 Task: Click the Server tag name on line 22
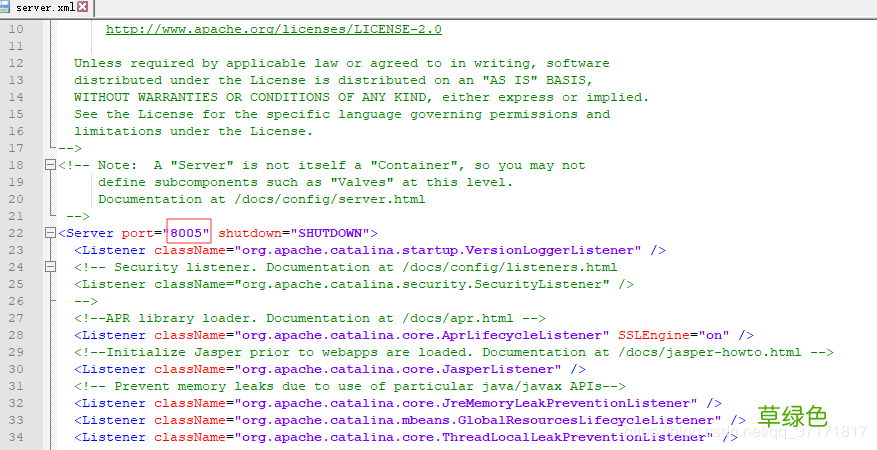tap(89, 233)
